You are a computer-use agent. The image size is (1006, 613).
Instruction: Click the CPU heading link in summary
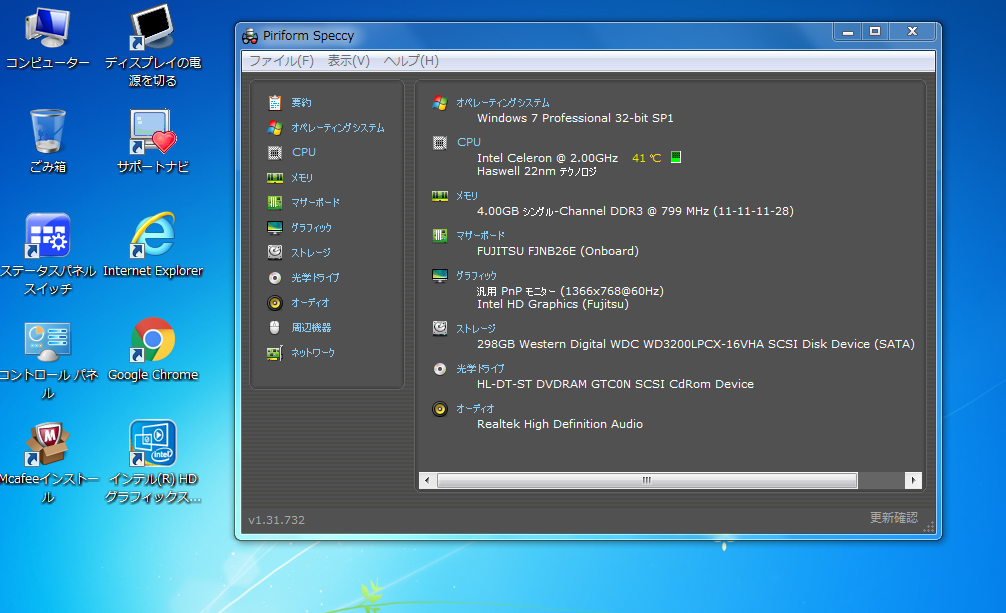pyautogui.click(x=468, y=142)
